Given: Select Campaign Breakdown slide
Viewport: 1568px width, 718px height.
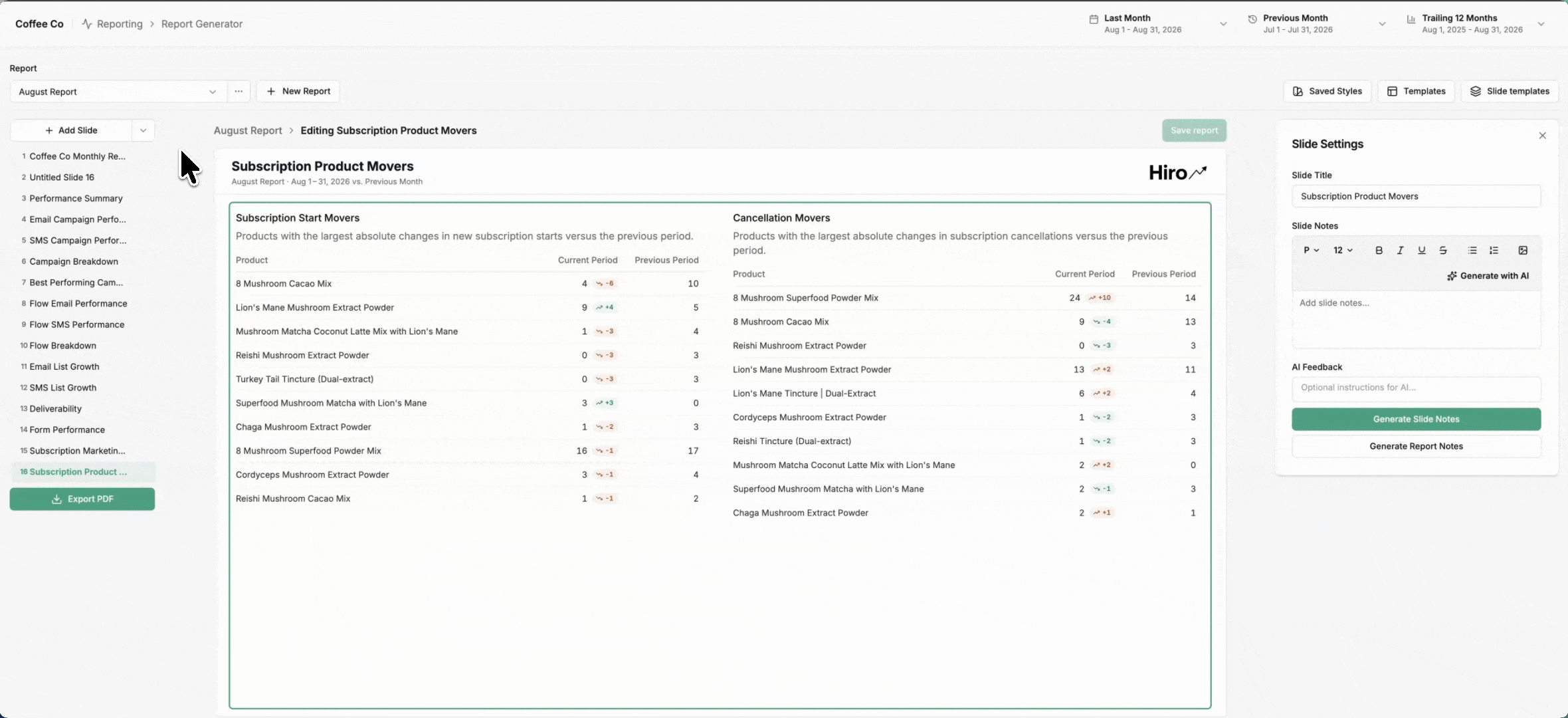Looking at the screenshot, I should coord(82,262).
